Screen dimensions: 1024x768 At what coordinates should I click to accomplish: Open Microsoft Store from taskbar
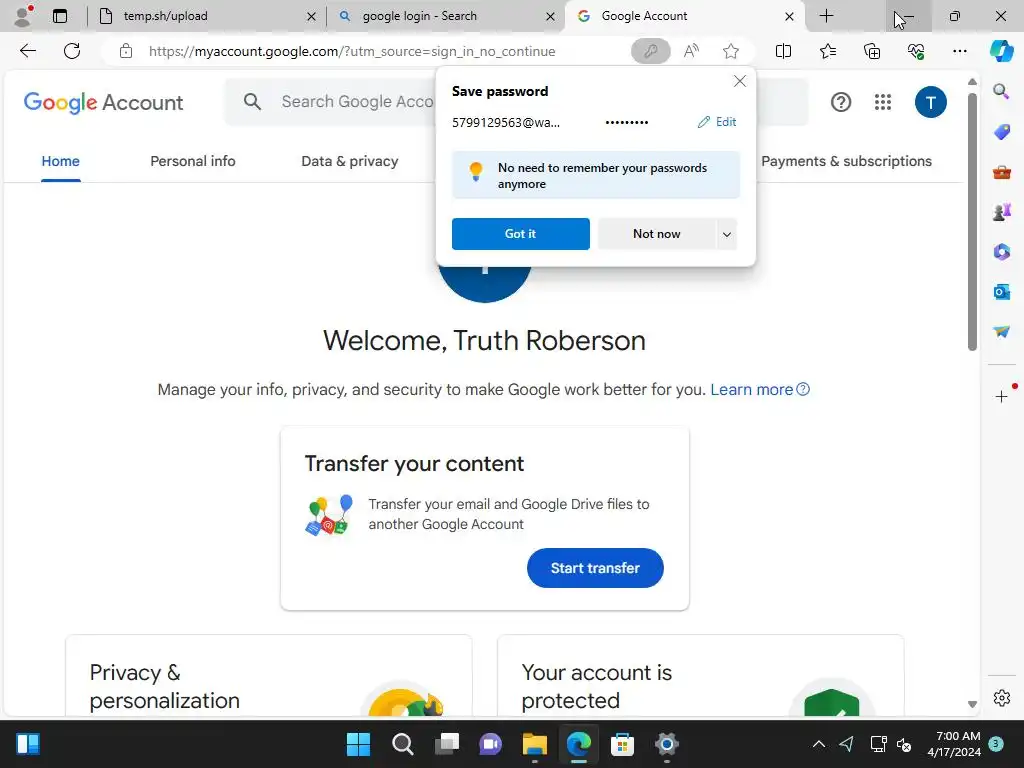(x=622, y=744)
